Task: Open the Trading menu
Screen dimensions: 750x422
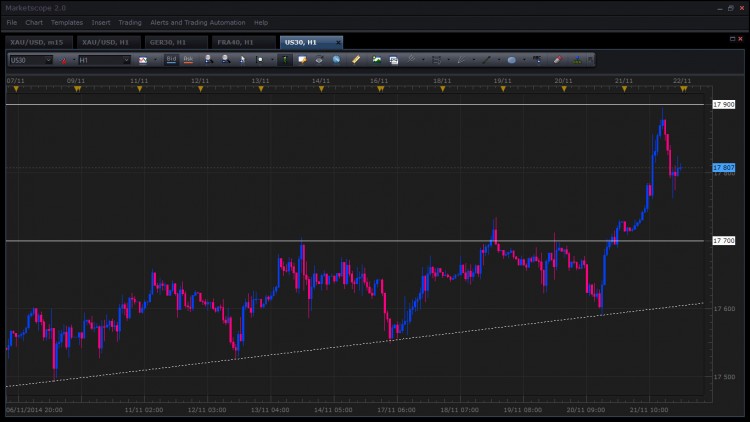Action: tap(130, 22)
